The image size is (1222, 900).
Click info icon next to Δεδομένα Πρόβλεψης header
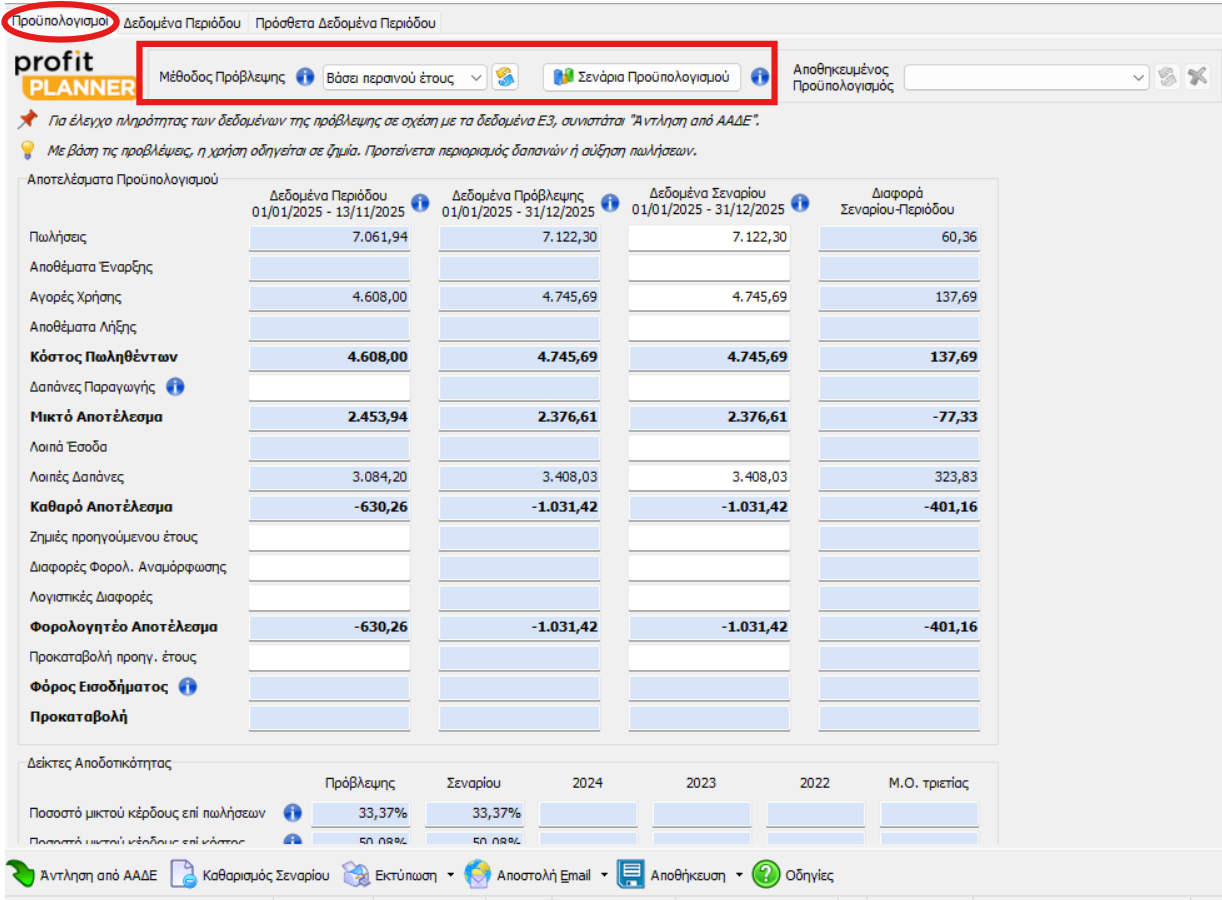(x=610, y=203)
